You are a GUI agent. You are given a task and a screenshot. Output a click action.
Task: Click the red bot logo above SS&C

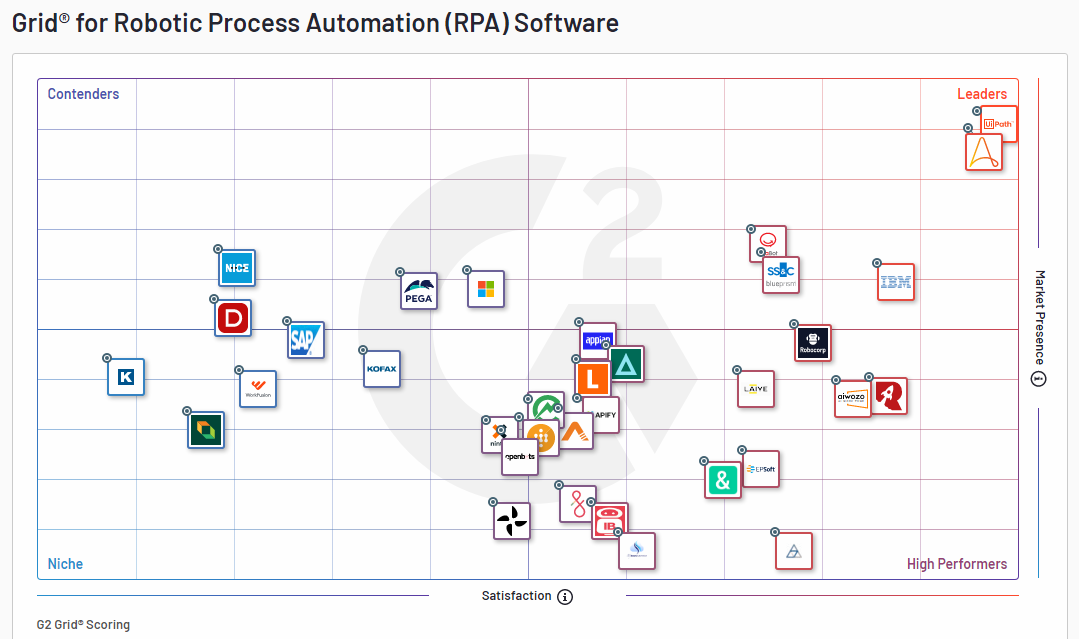point(768,241)
